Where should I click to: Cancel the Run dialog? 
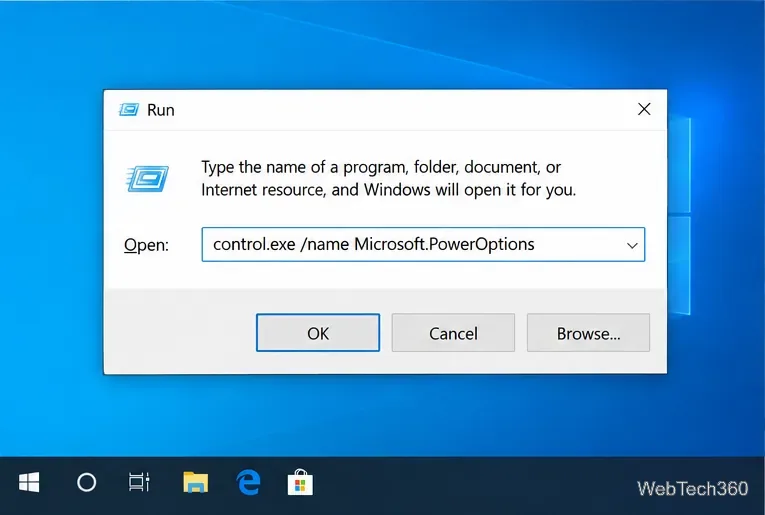tap(453, 333)
